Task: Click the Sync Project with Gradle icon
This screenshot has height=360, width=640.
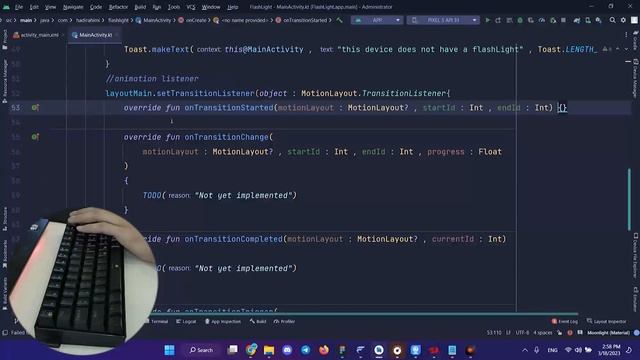Action: pyautogui.click(x=577, y=20)
